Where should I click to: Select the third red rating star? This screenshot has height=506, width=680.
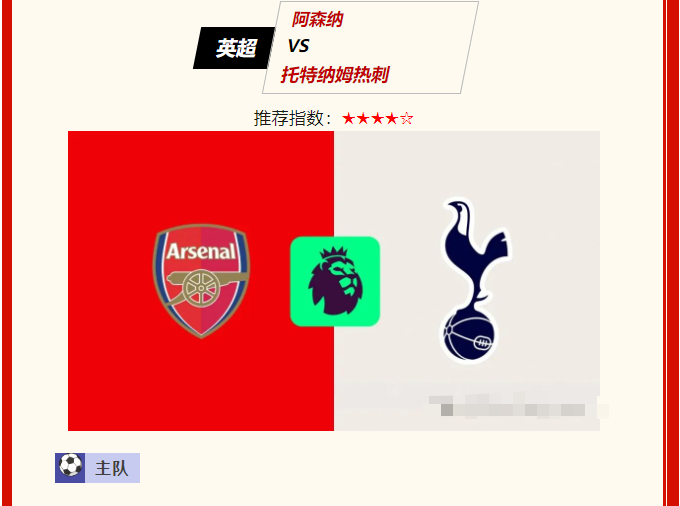[377, 118]
